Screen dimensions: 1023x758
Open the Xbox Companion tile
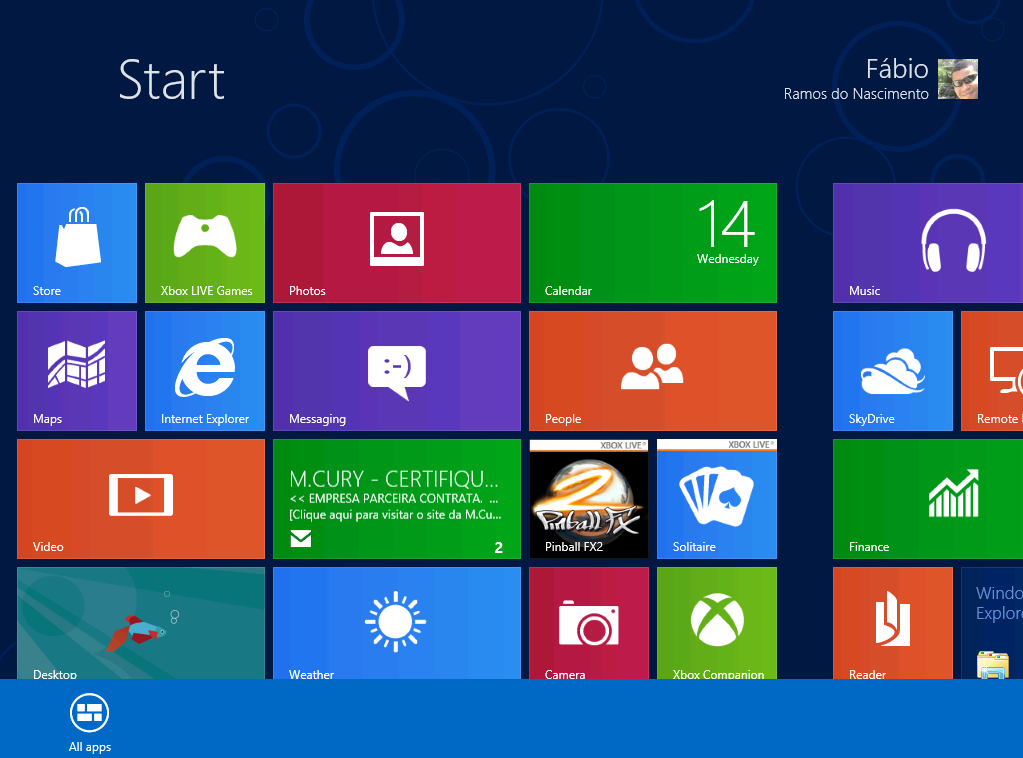coord(716,623)
